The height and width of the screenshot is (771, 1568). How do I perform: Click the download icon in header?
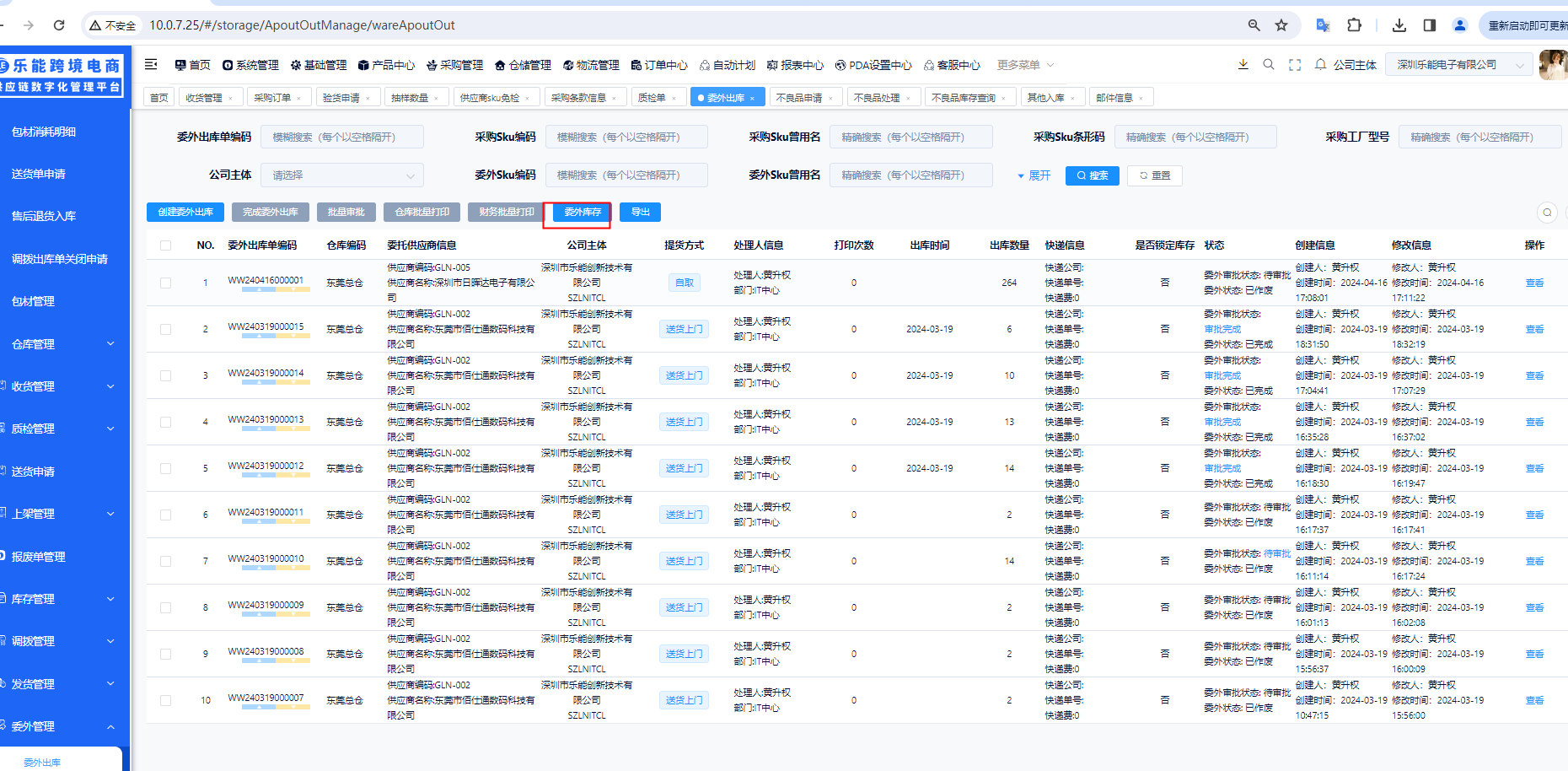tap(1243, 65)
